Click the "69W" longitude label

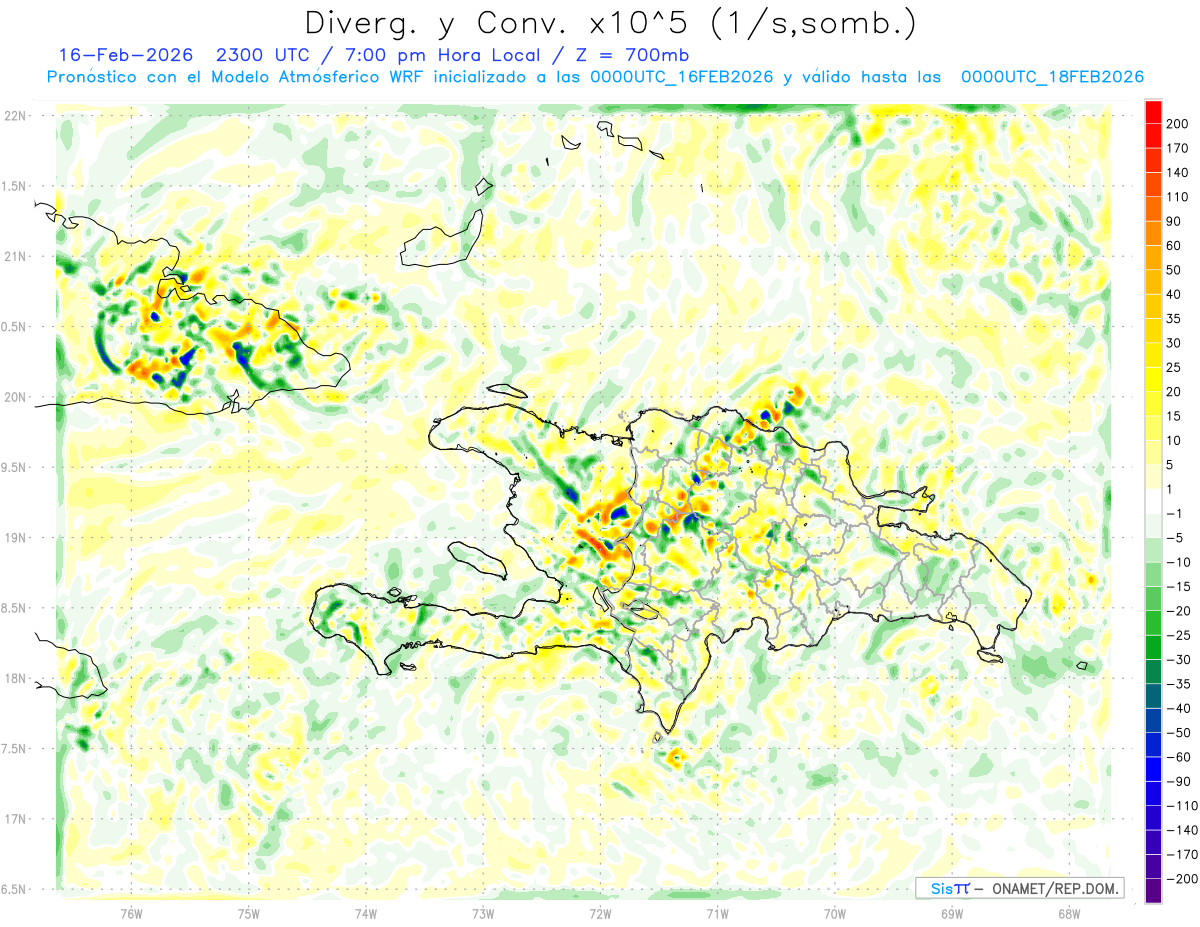click(x=952, y=913)
